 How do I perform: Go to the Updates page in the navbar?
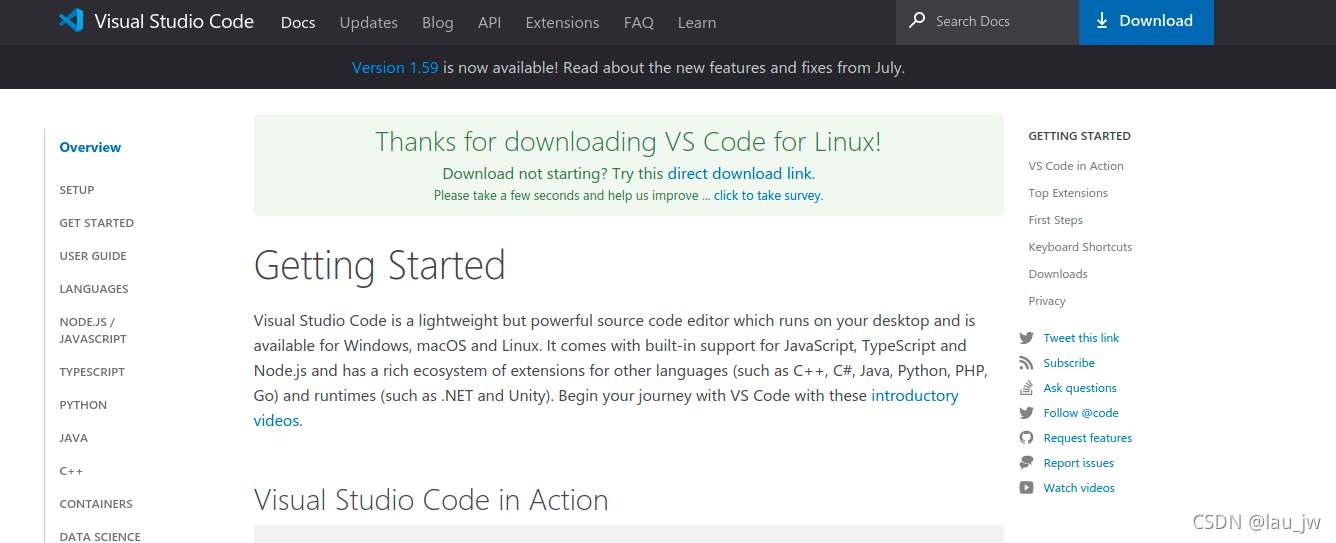368,22
